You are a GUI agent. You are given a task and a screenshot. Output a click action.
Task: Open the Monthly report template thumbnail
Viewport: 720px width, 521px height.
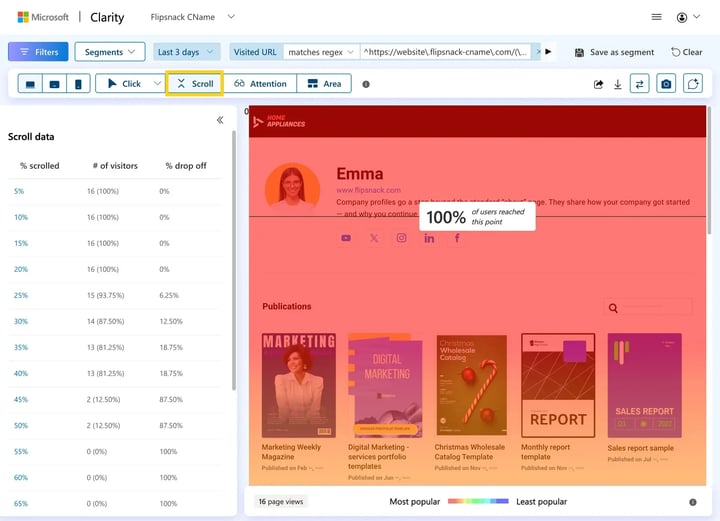click(x=558, y=385)
